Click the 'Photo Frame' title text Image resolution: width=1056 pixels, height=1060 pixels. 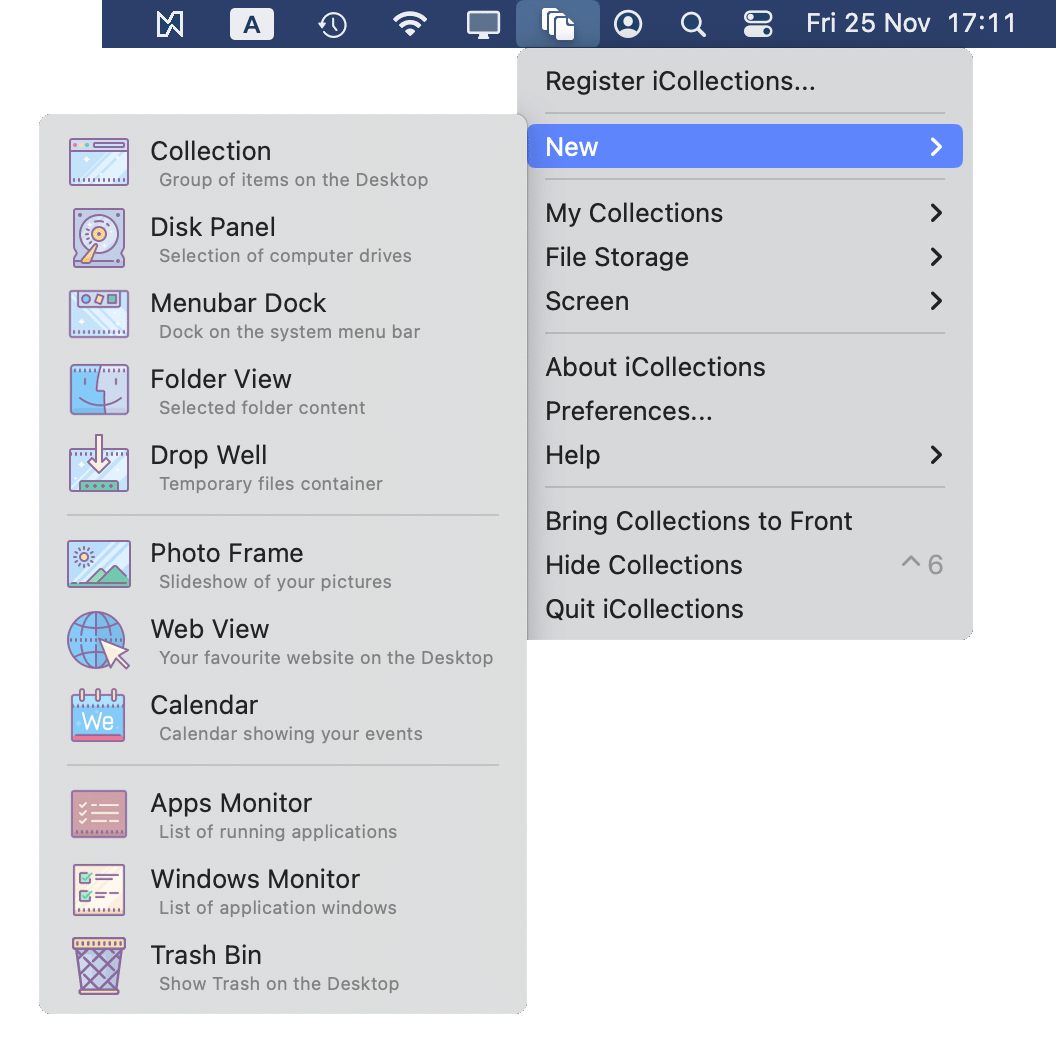[x=227, y=553]
